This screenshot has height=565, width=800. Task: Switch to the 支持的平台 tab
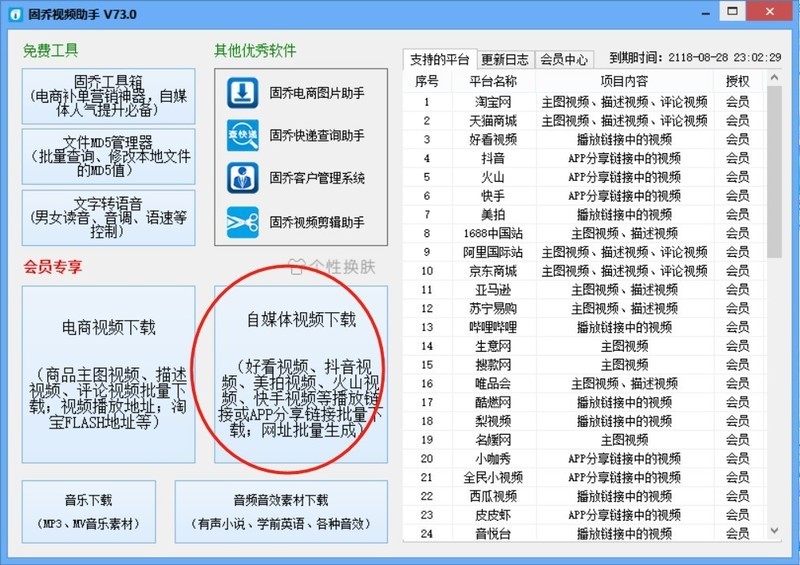click(439, 60)
